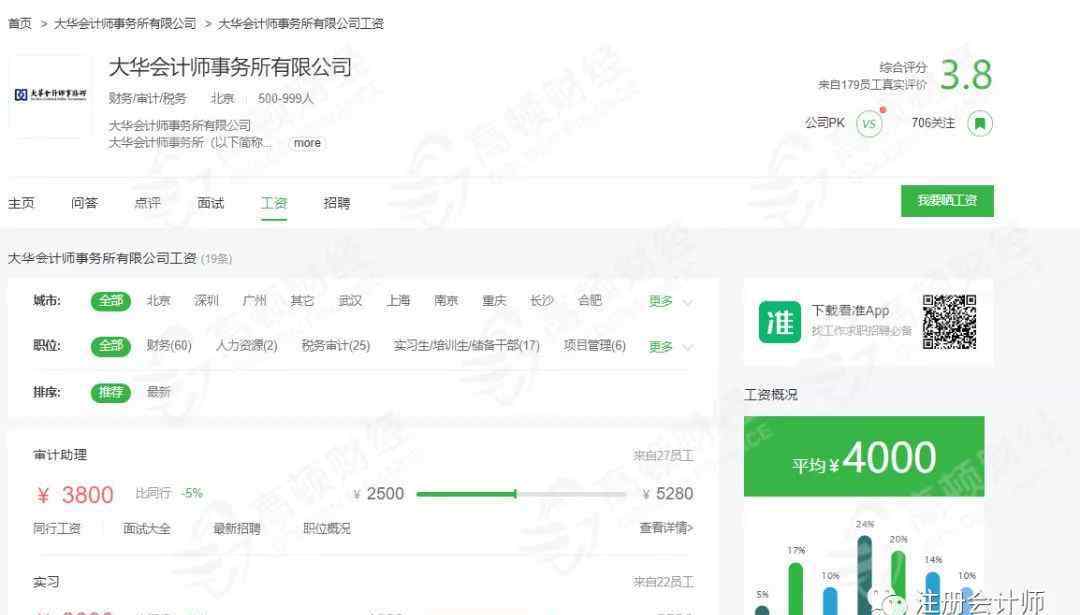Image resolution: width=1080 pixels, height=615 pixels.
Task: Expand the 更多 position filter options
Action: pos(670,346)
